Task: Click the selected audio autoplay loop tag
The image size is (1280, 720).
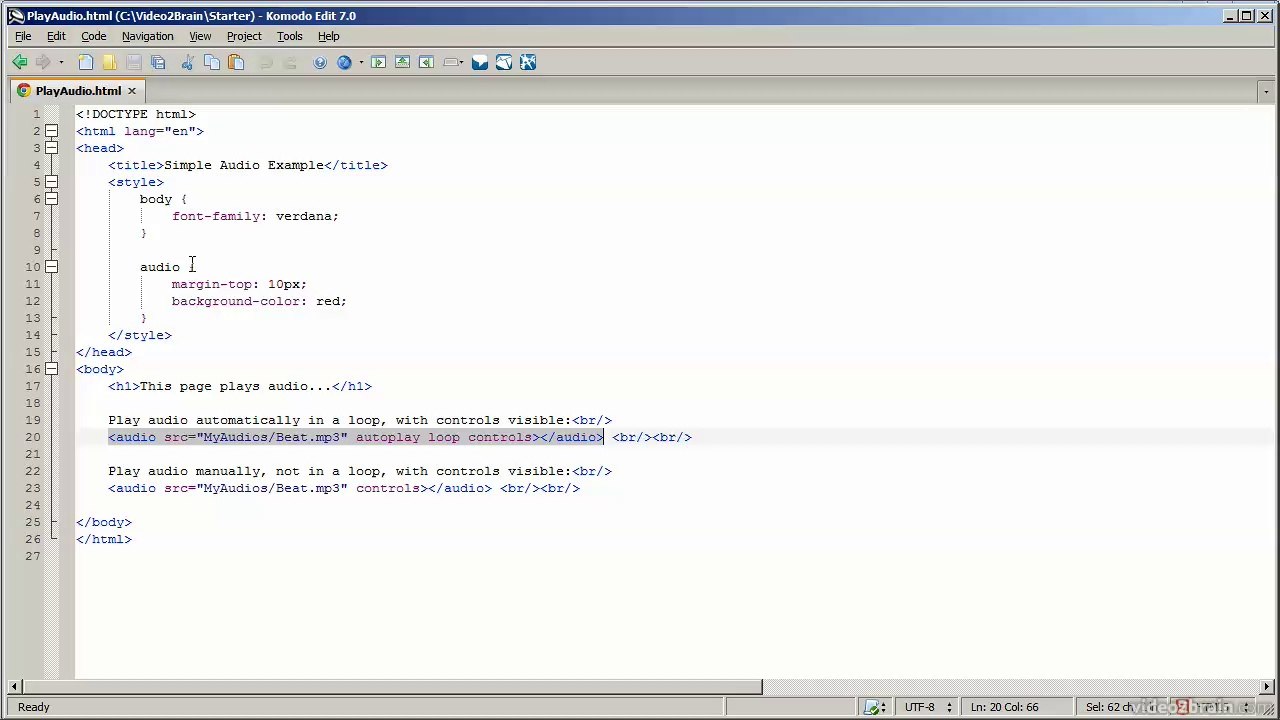Action: pos(356,437)
